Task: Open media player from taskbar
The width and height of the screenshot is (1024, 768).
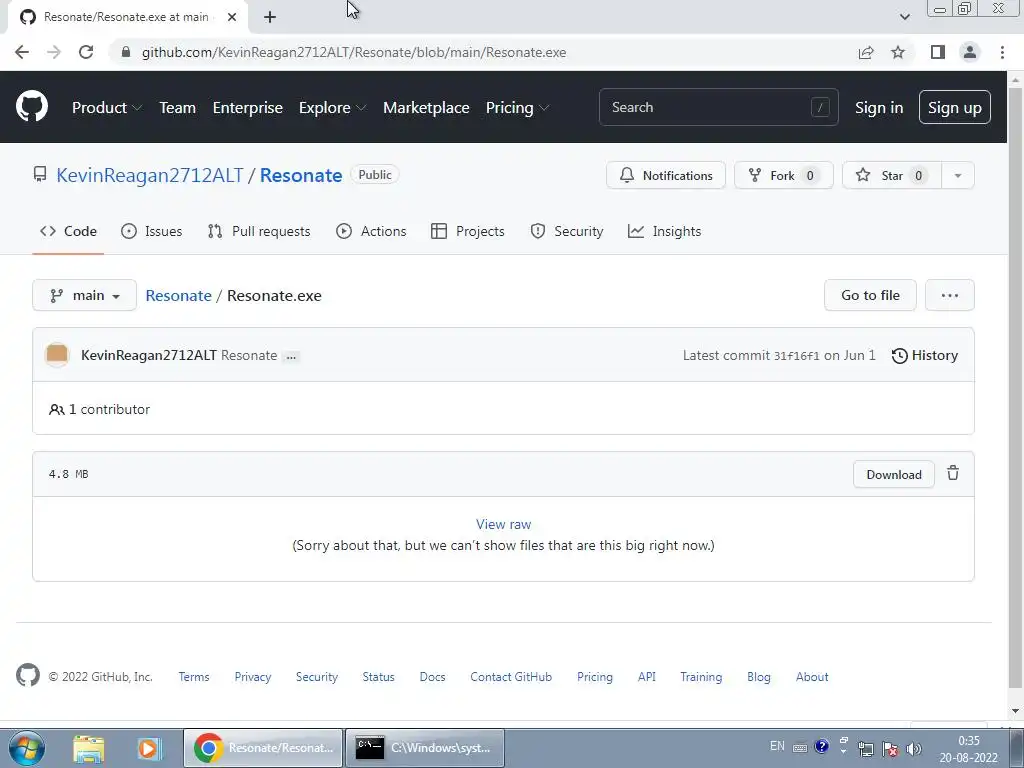Action: (x=149, y=748)
